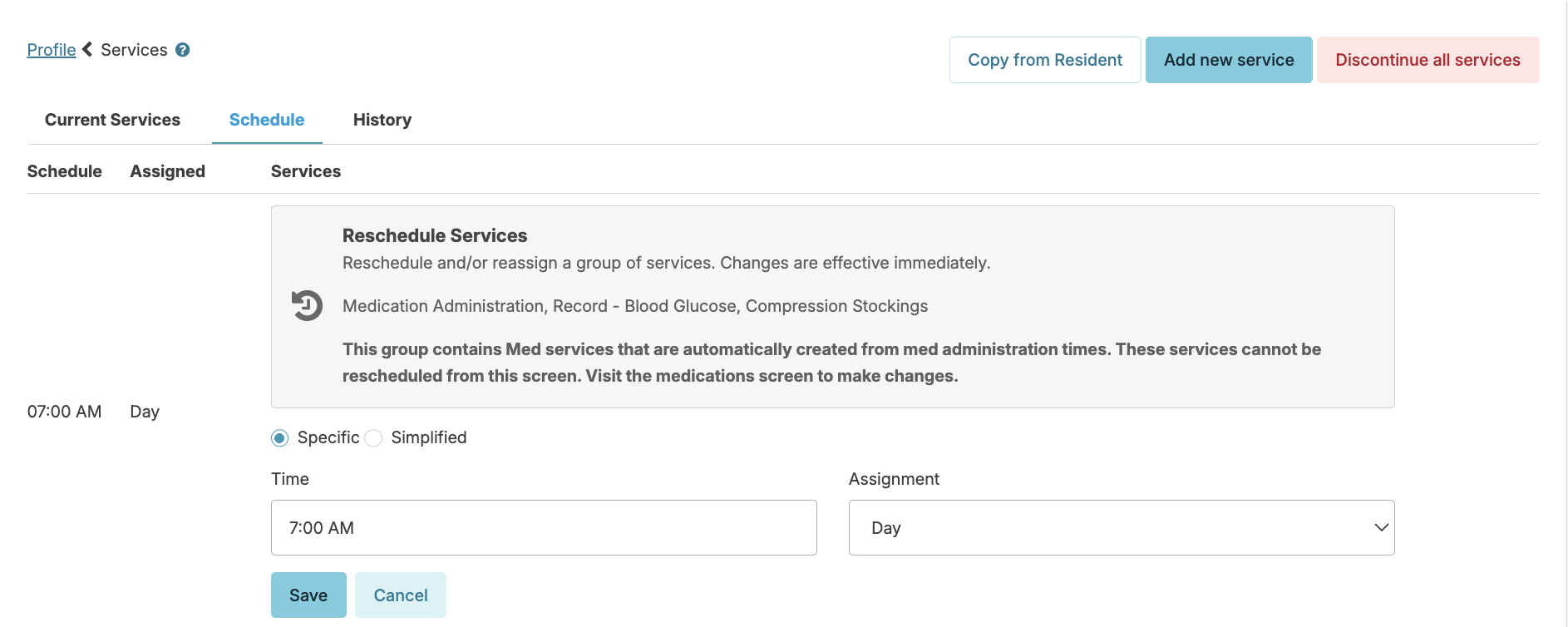Open the Assignment dropdown showing Day

click(x=1121, y=527)
